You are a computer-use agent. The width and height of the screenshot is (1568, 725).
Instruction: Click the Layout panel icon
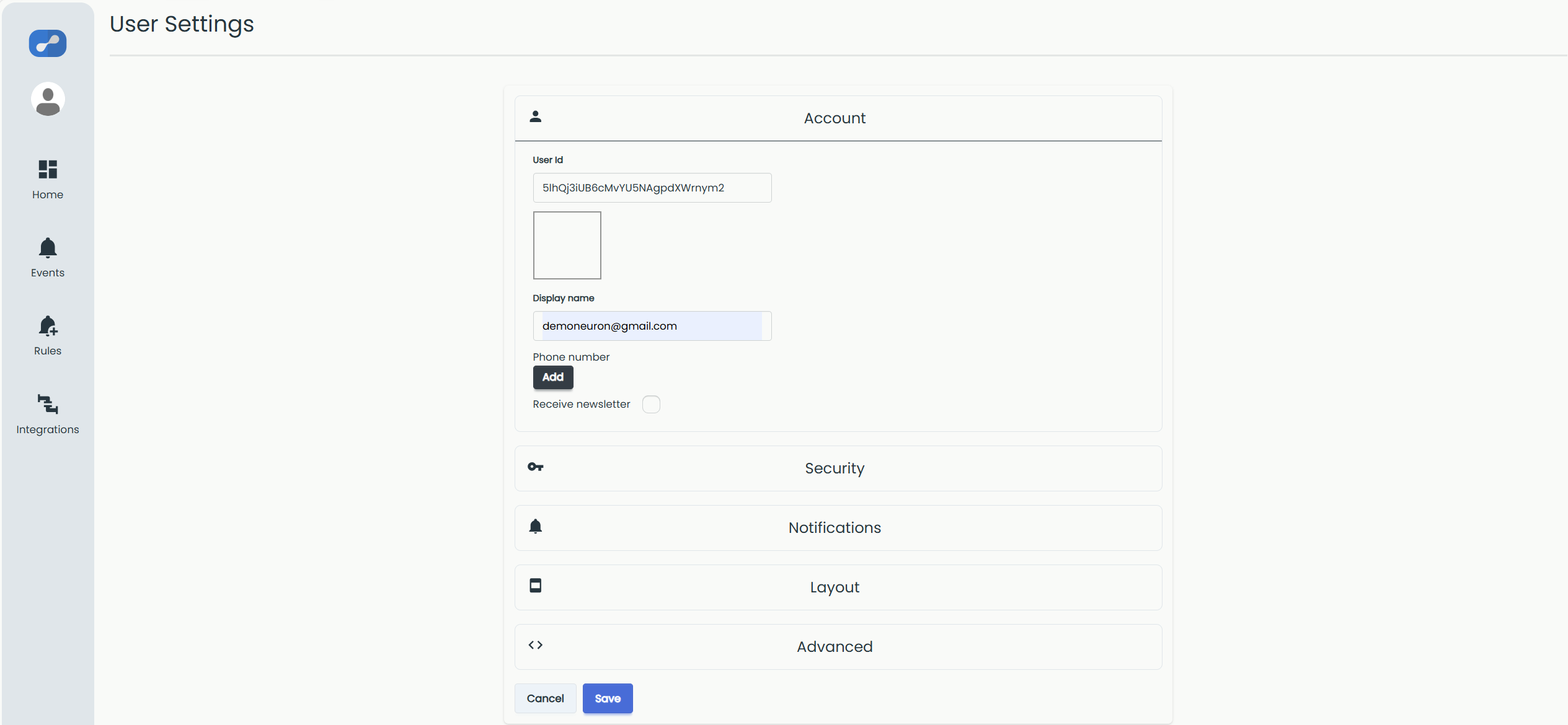[x=536, y=586]
